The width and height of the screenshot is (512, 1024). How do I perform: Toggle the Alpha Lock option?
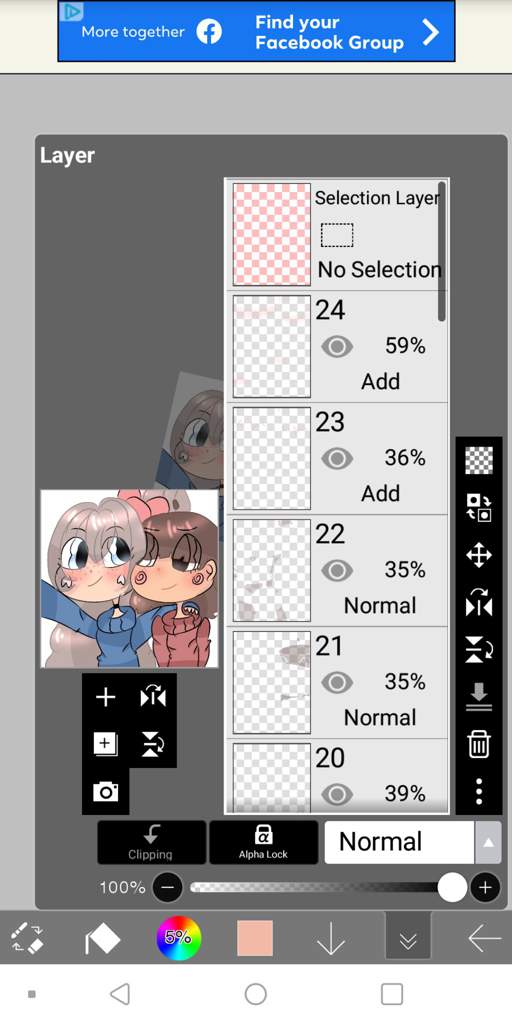pos(263,842)
